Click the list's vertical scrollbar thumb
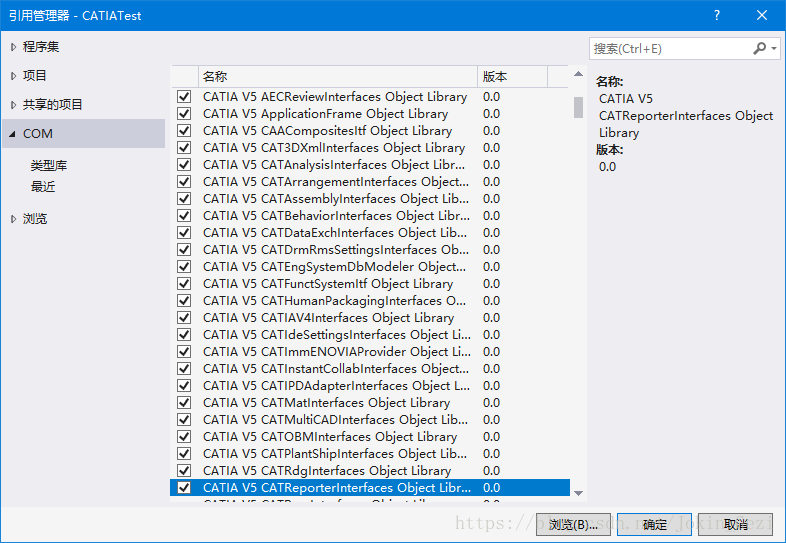 click(578, 107)
